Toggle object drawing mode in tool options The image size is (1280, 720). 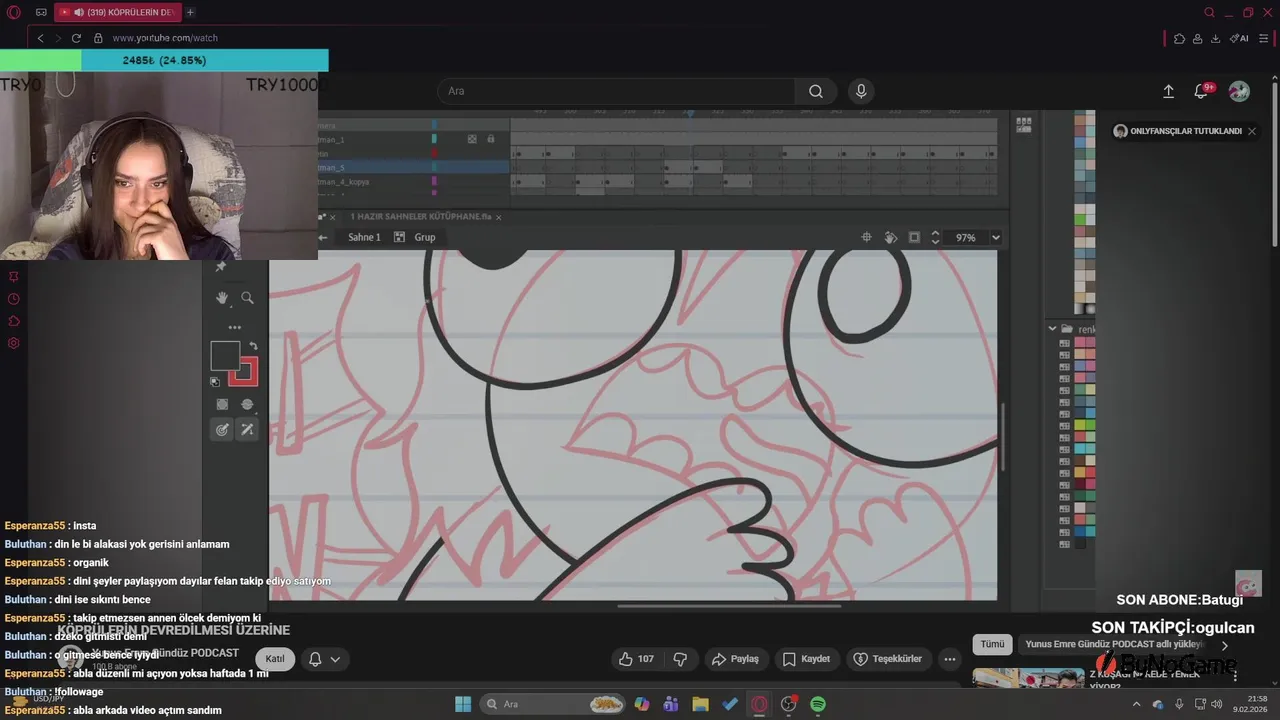click(222, 404)
